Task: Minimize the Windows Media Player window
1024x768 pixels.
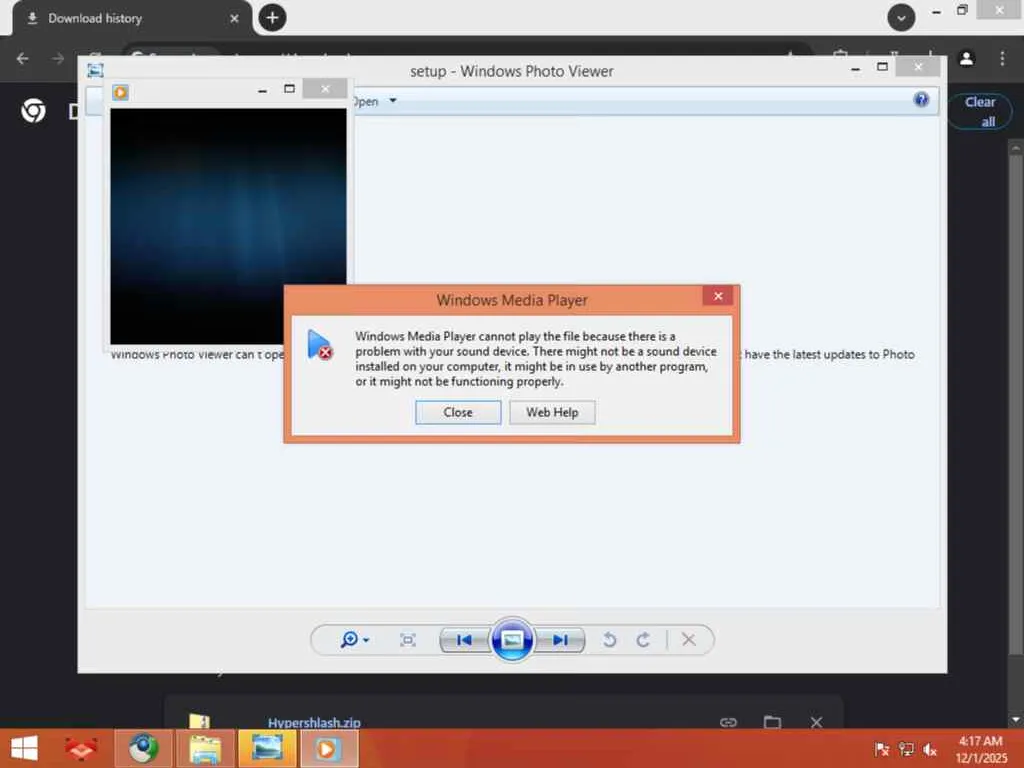Action: click(x=263, y=89)
